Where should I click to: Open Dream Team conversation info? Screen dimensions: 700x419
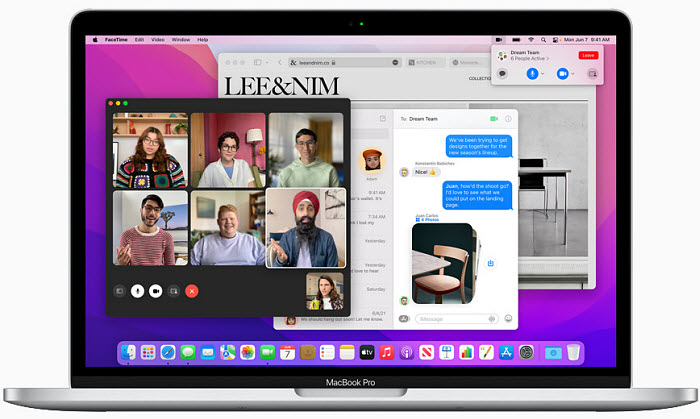(508, 119)
